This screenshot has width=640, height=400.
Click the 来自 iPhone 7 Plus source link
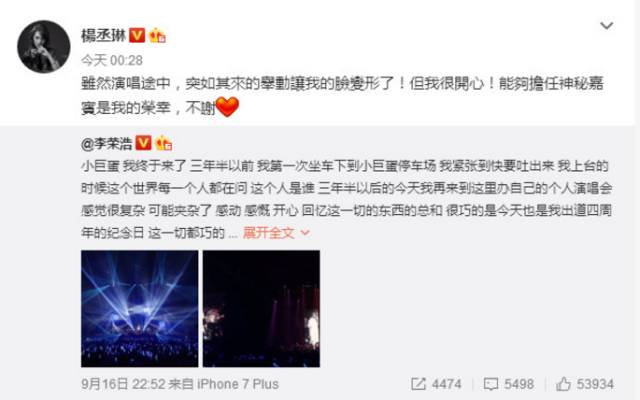click(x=224, y=384)
